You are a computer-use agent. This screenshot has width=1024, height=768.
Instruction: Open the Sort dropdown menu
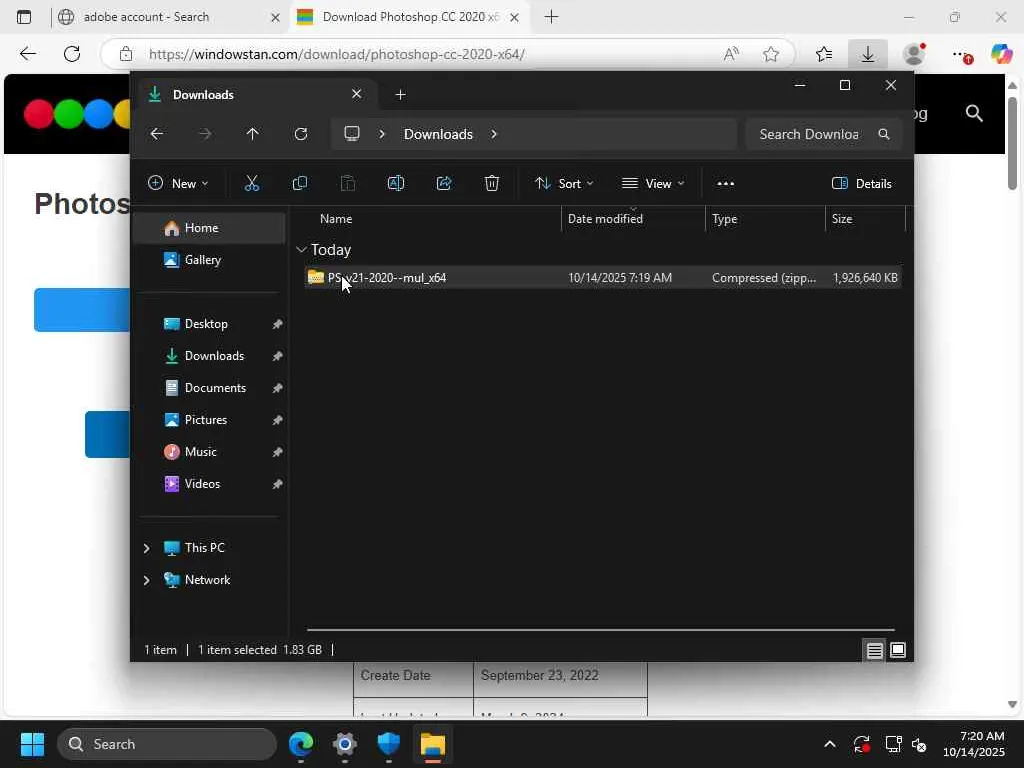[x=564, y=184]
